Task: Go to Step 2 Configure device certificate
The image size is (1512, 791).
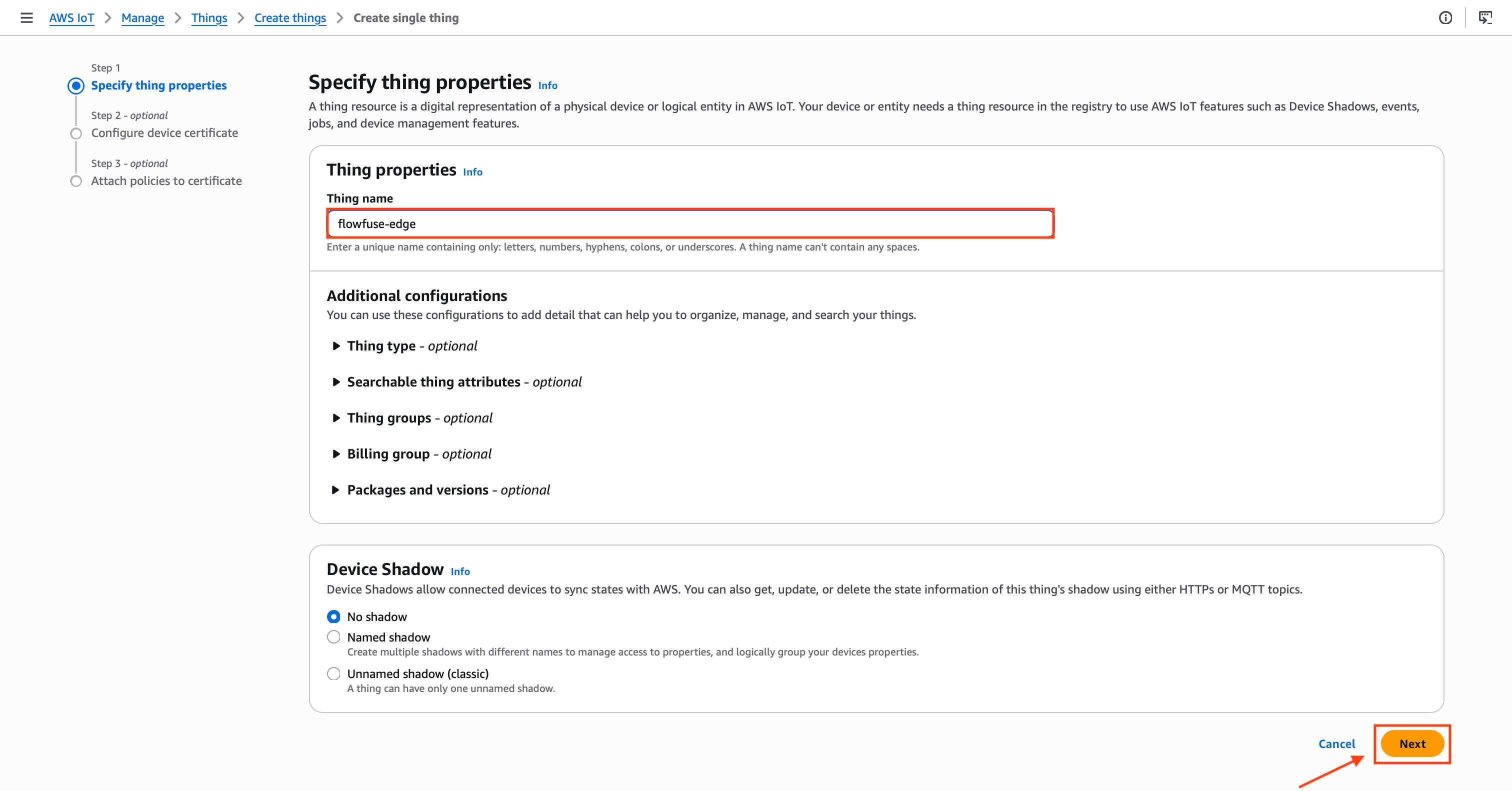Action: [x=164, y=132]
